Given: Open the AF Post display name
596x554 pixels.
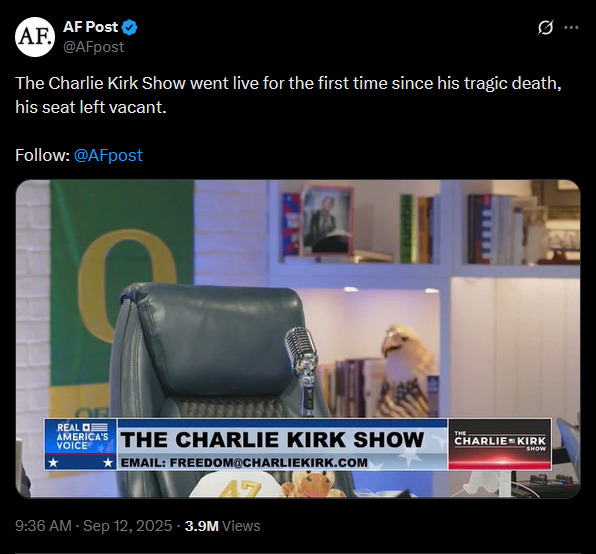Looking at the screenshot, I should [x=90, y=27].
